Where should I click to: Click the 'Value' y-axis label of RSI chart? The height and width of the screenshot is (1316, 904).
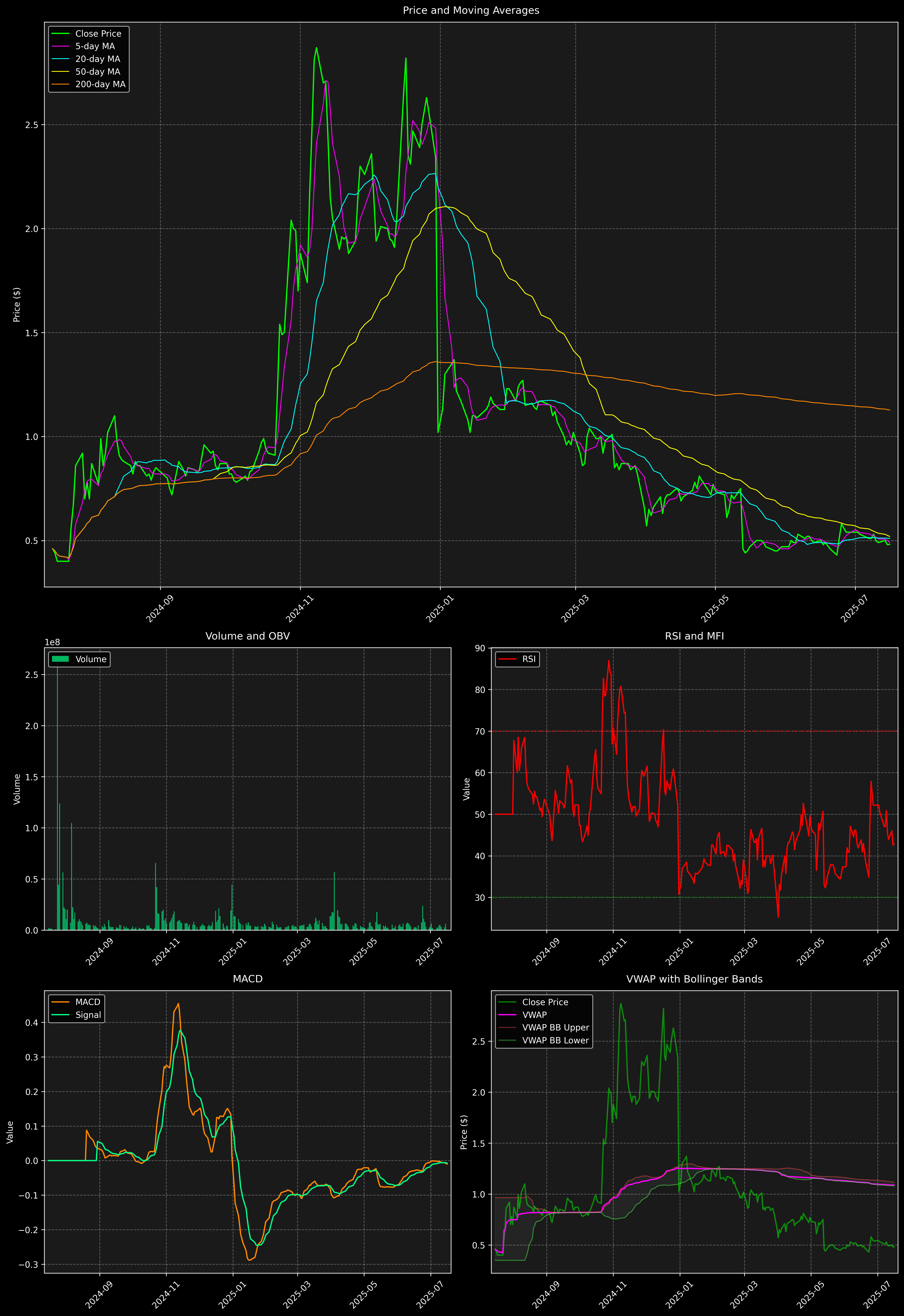[467, 789]
